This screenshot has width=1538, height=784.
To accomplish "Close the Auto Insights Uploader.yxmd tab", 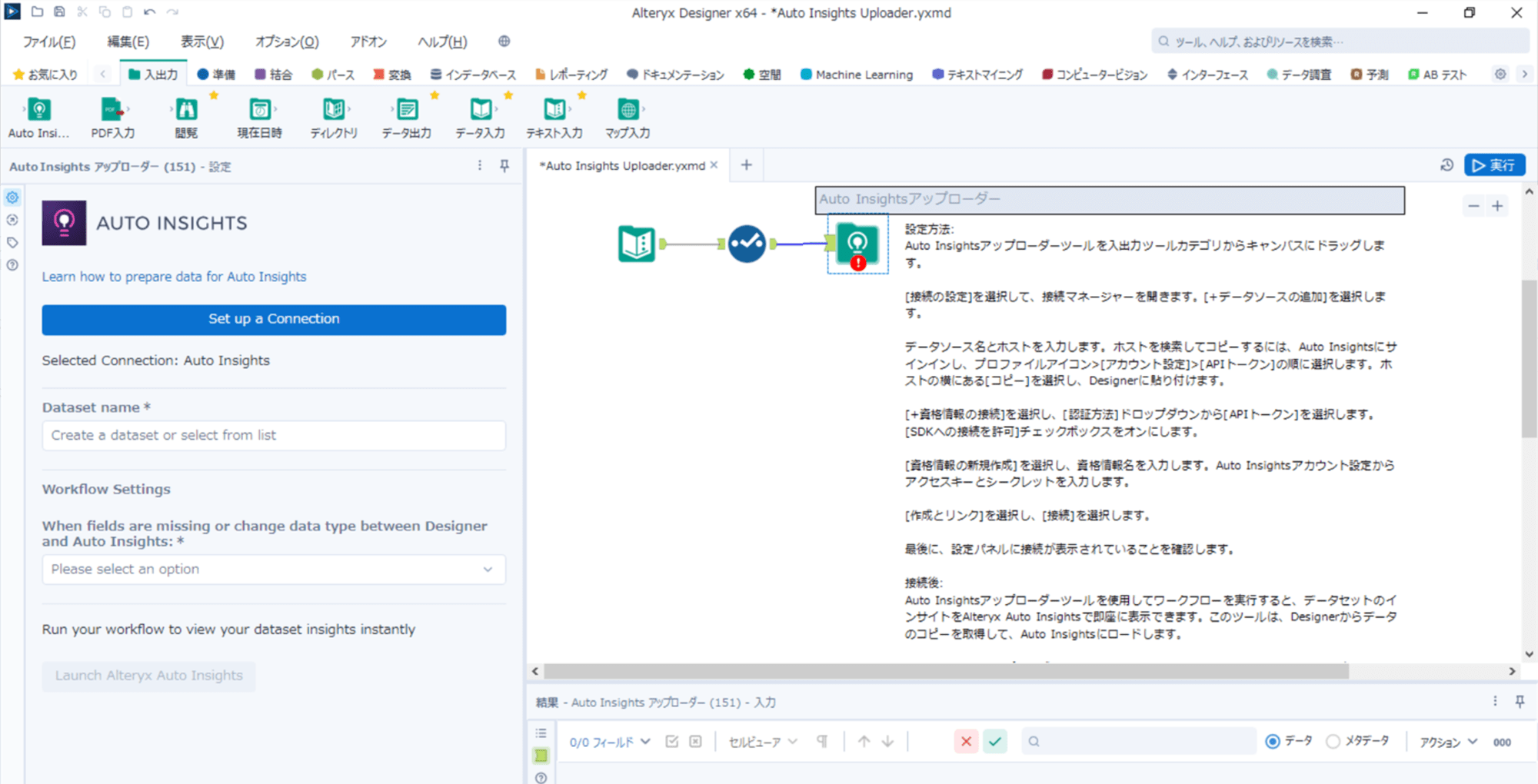I will click(x=714, y=165).
